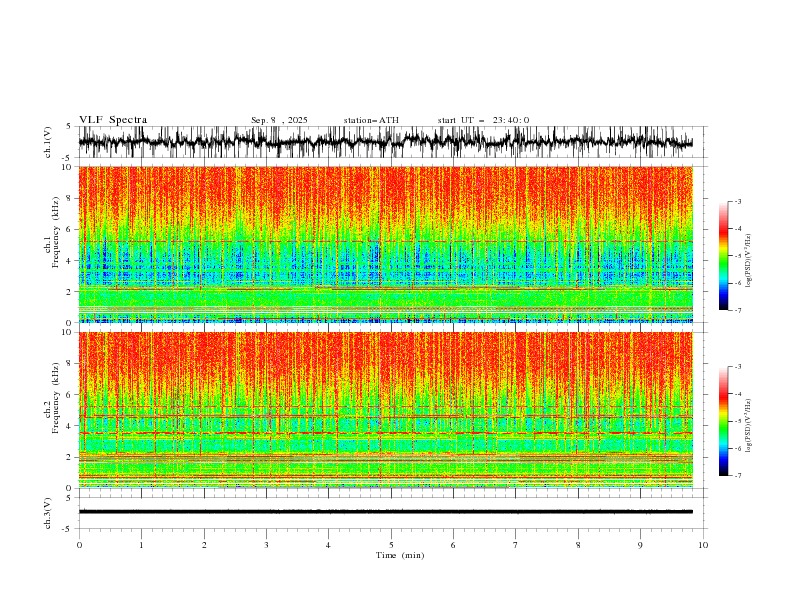
Task: Click the ch.1 color bar's log(PSD) unit label
Action: [749, 261]
